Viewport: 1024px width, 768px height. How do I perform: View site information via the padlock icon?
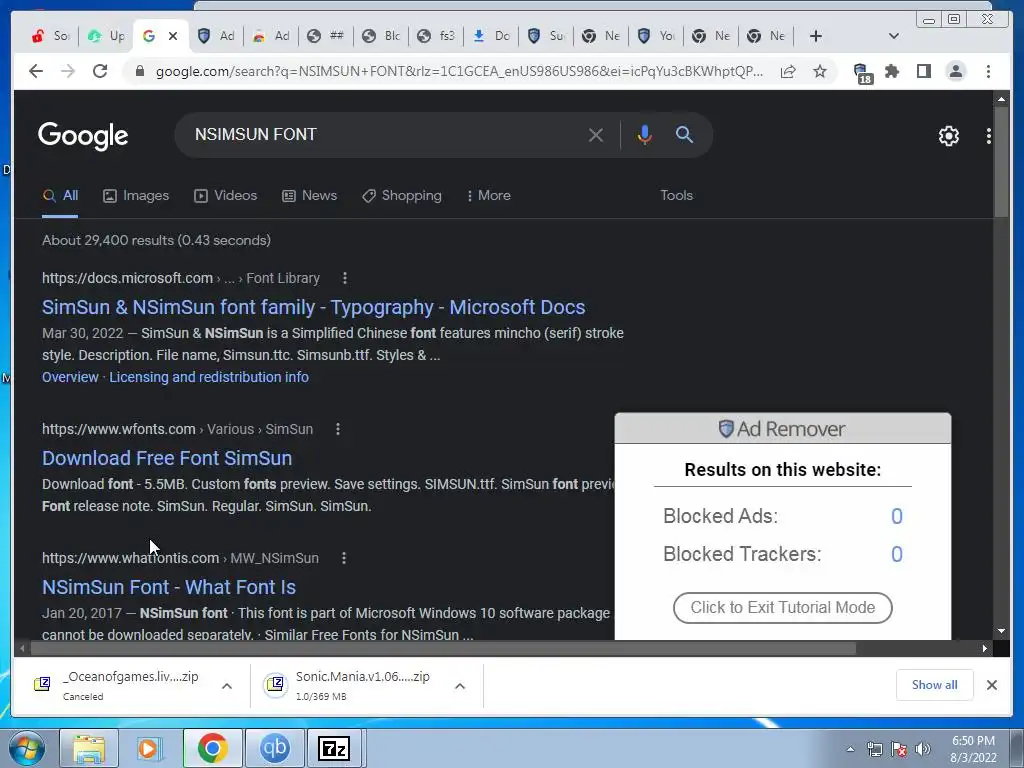139,71
